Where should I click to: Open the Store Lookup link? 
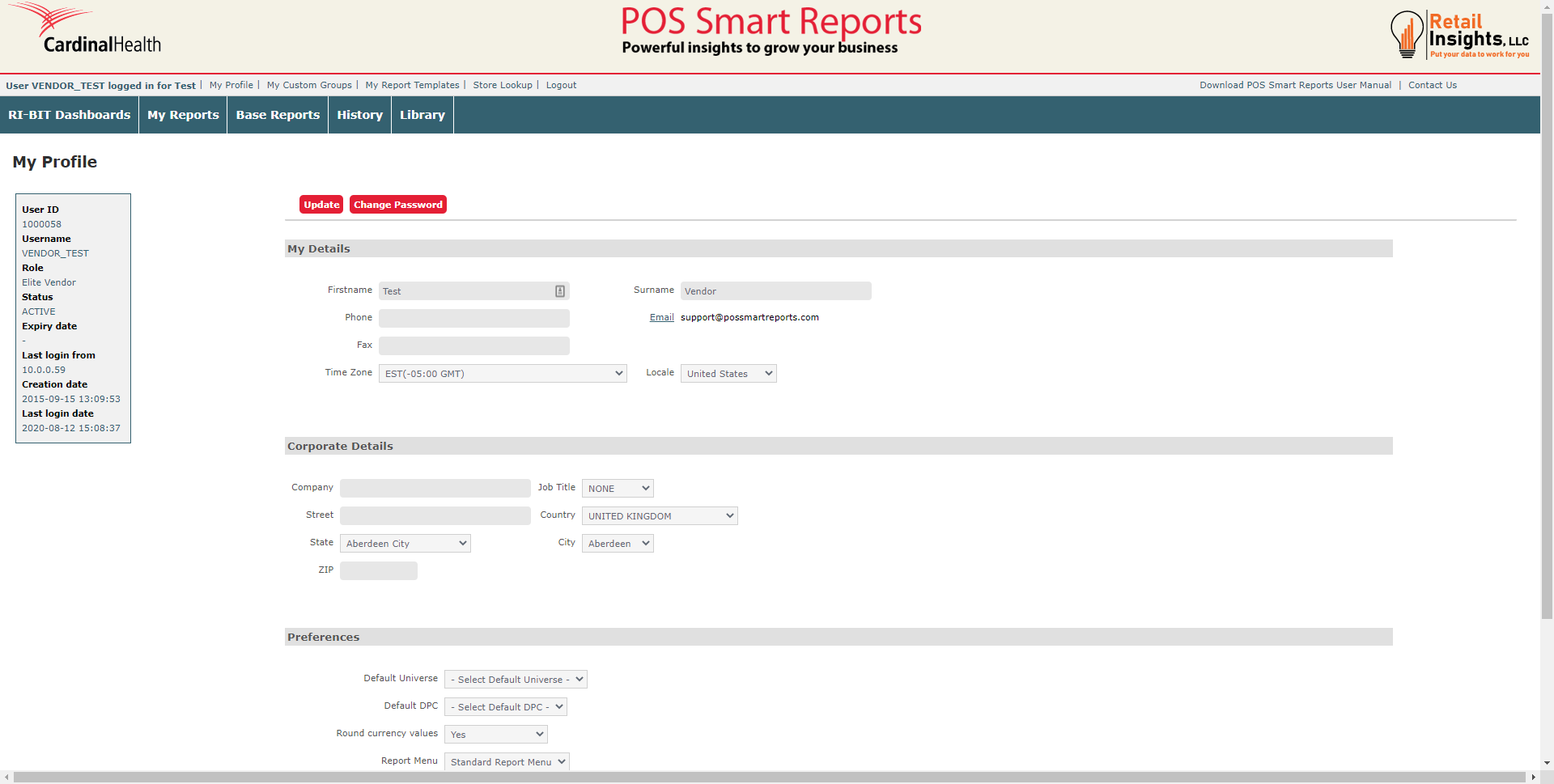(x=502, y=85)
